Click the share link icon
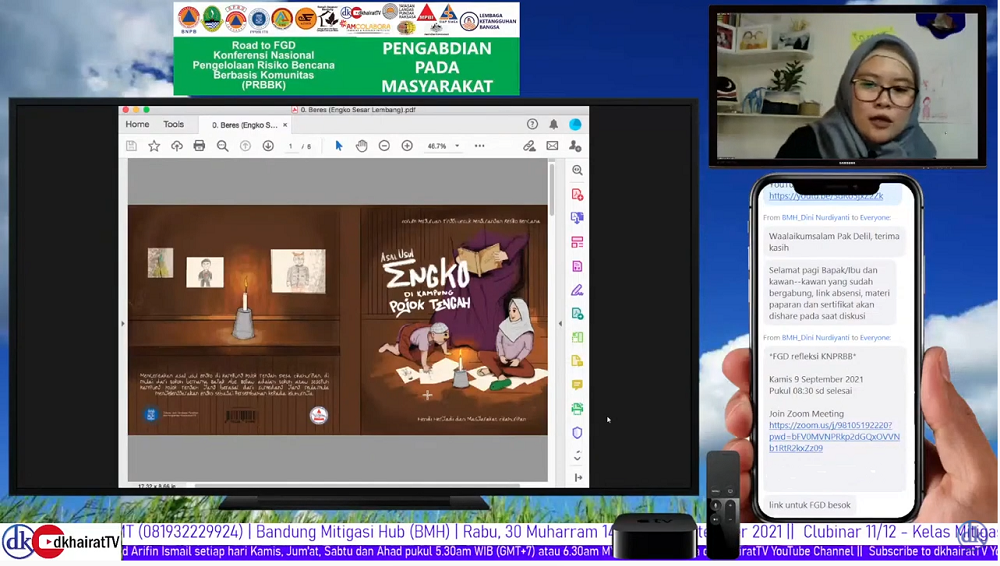This screenshot has height=566, width=1000. [x=529, y=146]
